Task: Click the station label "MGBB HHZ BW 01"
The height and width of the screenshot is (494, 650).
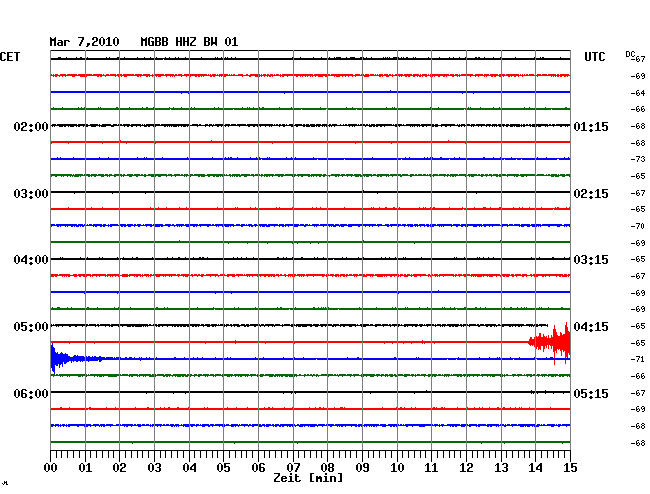Action: [189, 42]
